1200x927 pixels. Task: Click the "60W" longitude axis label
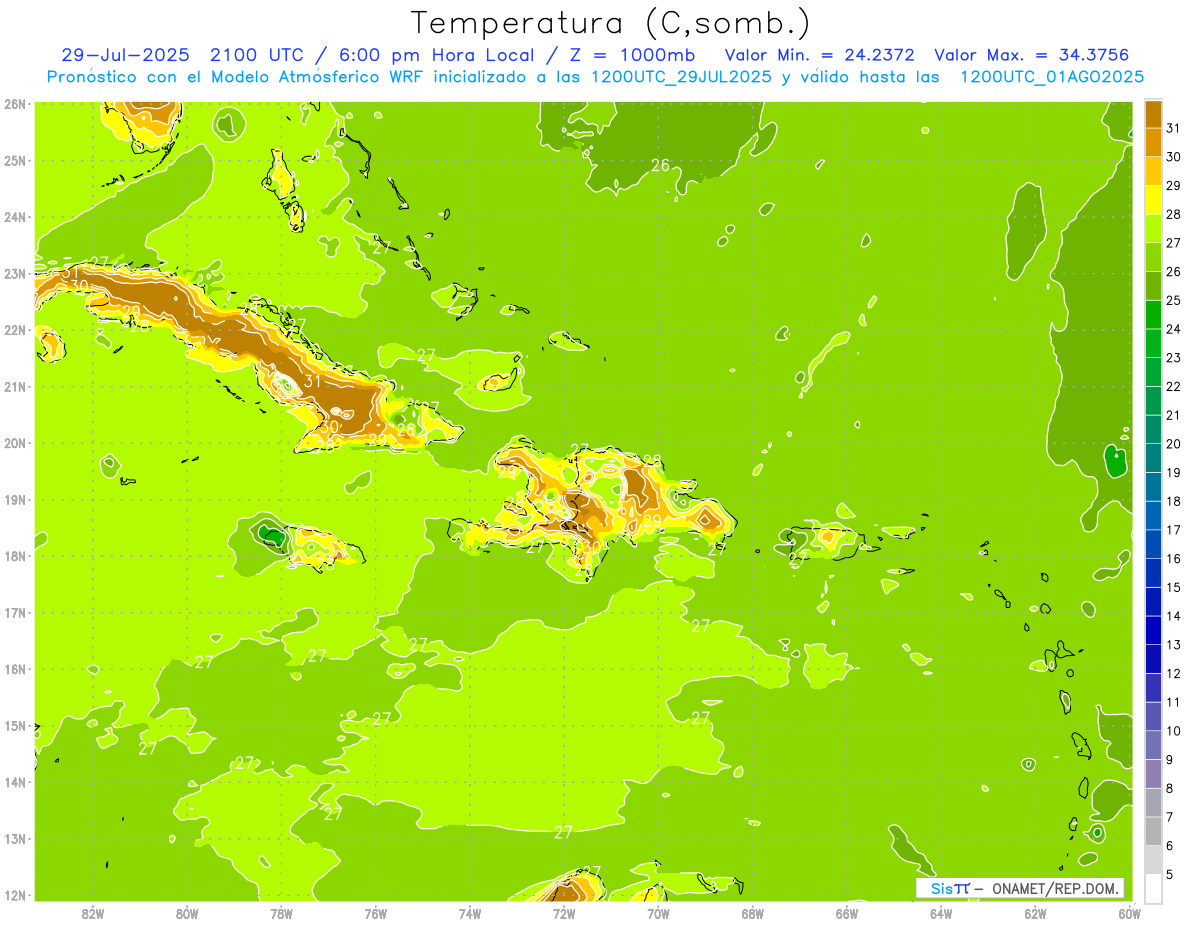coord(1129,914)
